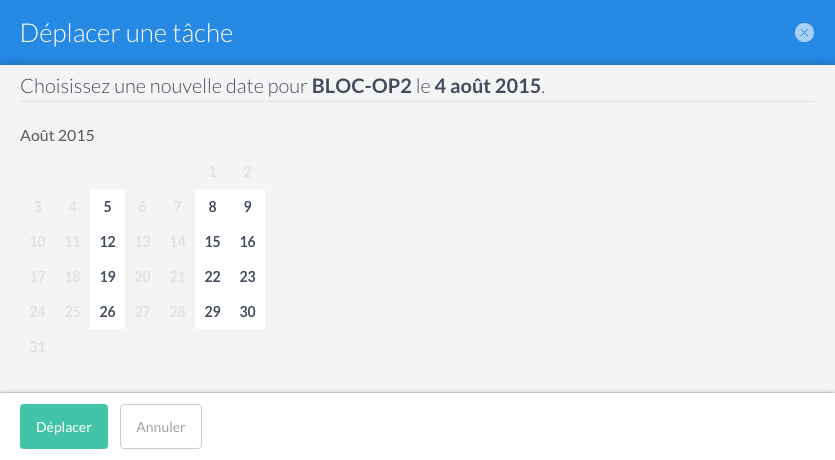
Task: Choose date 15 in the calendar
Action: 212,242
